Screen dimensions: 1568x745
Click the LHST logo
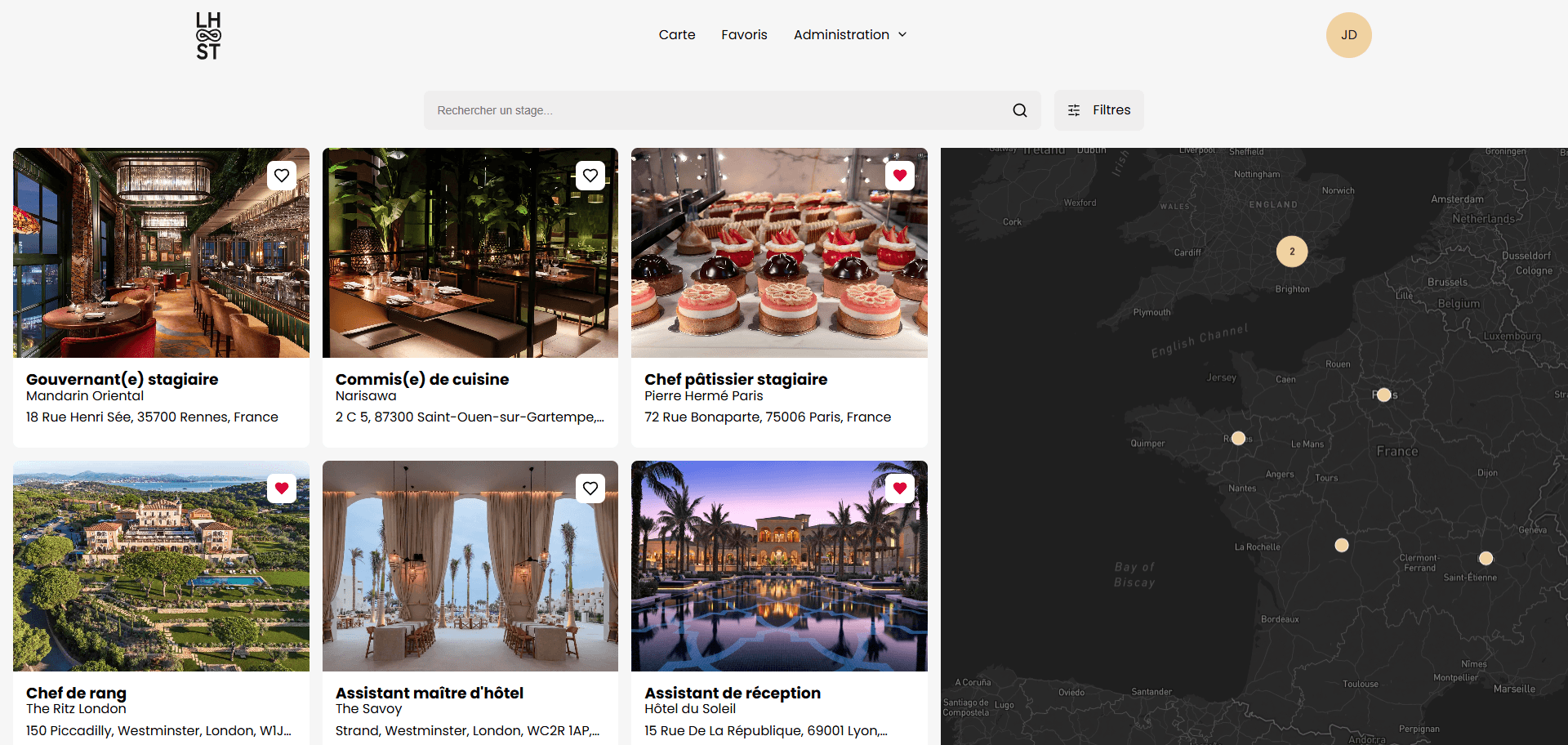click(208, 35)
